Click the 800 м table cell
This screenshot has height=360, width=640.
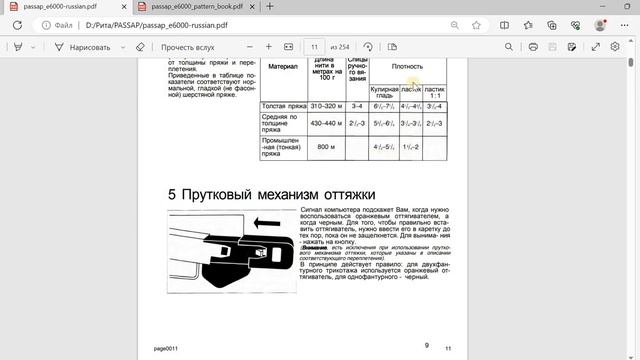pyautogui.click(x=326, y=147)
